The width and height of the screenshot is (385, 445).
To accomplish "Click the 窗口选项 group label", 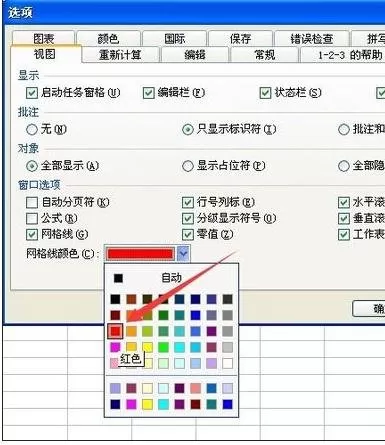I will point(39,185).
